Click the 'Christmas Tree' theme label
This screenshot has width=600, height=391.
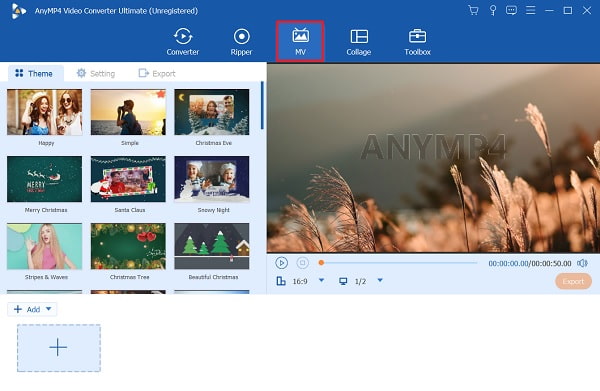[x=130, y=277]
